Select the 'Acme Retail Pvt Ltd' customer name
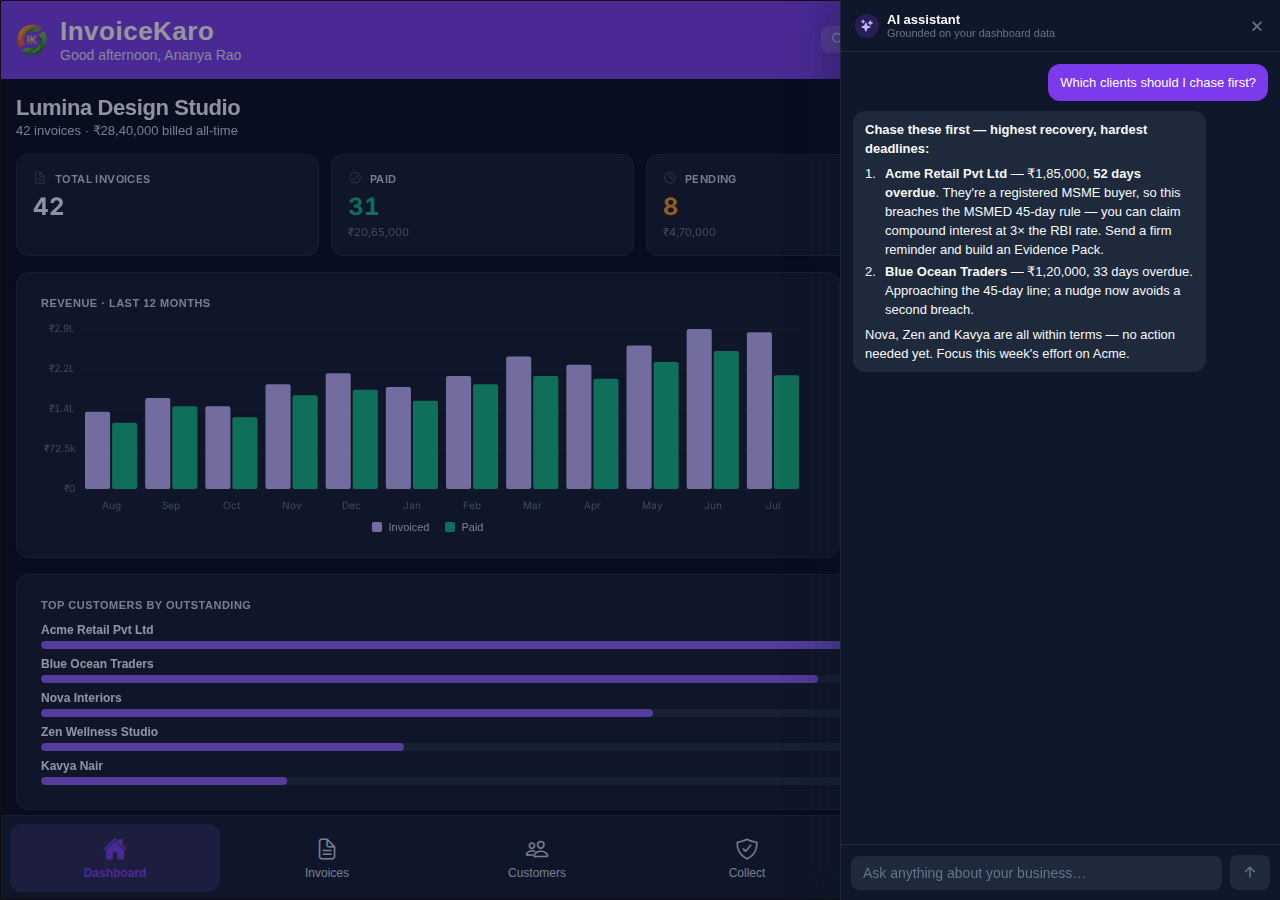1280x900 pixels. [97, 630]
